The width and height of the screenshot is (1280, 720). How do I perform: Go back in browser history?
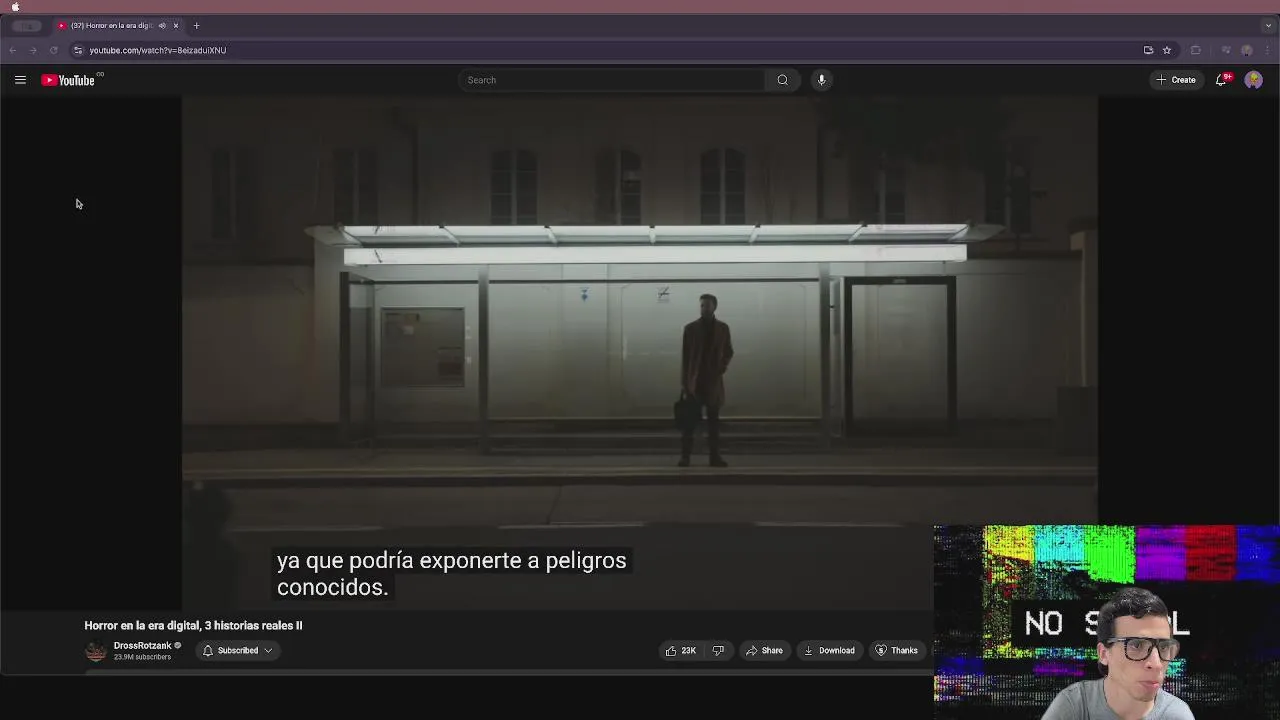click(x=13, y=50)
